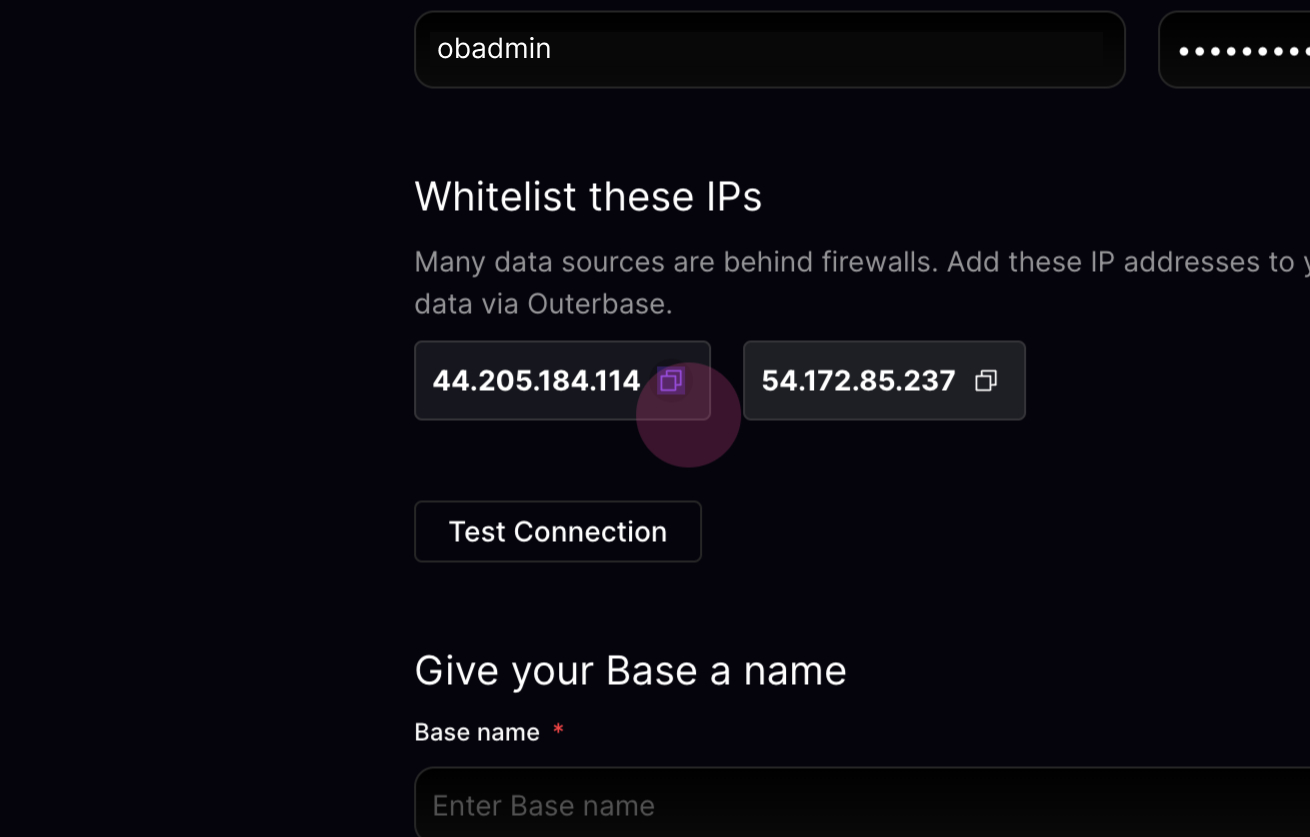
Task: Copy the 54.172.85.237 IP address
Action: (x=986, y=381)
